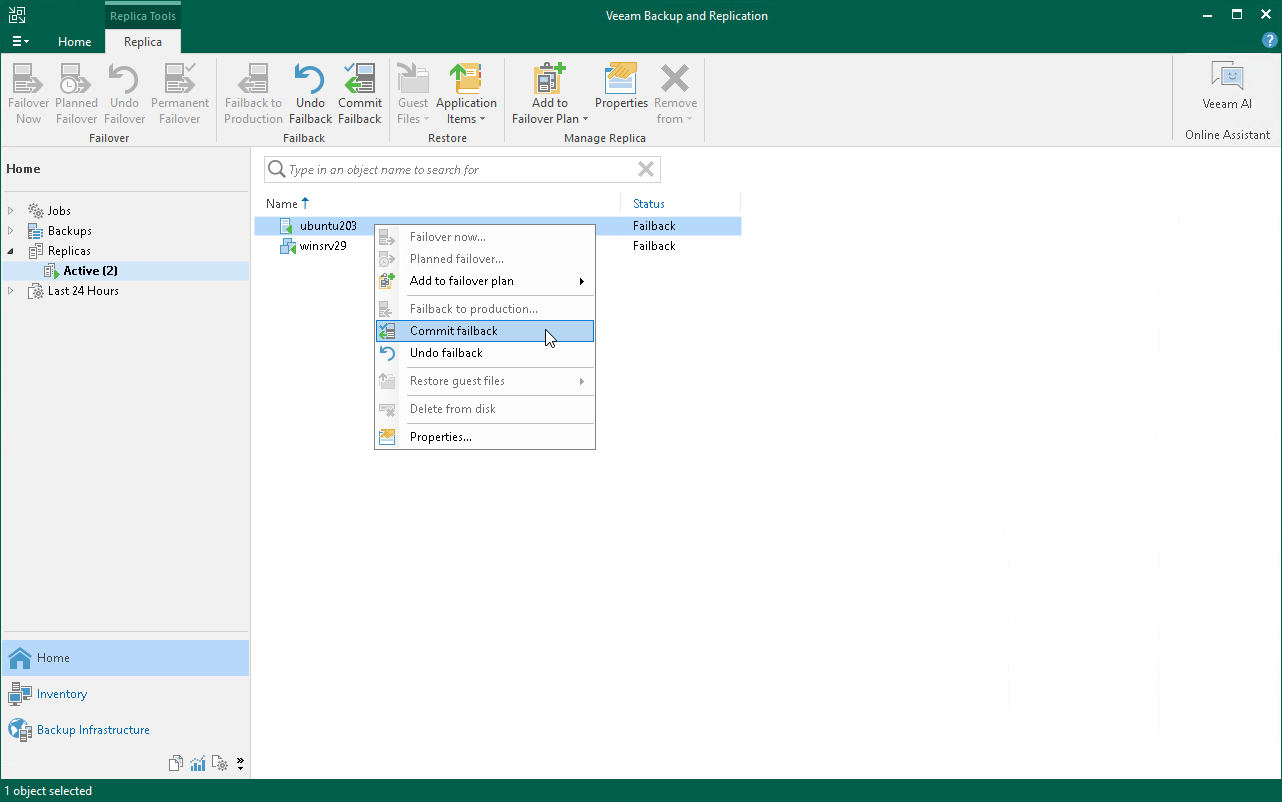Select winsrv29 replica in list

[x=323, y=246]
